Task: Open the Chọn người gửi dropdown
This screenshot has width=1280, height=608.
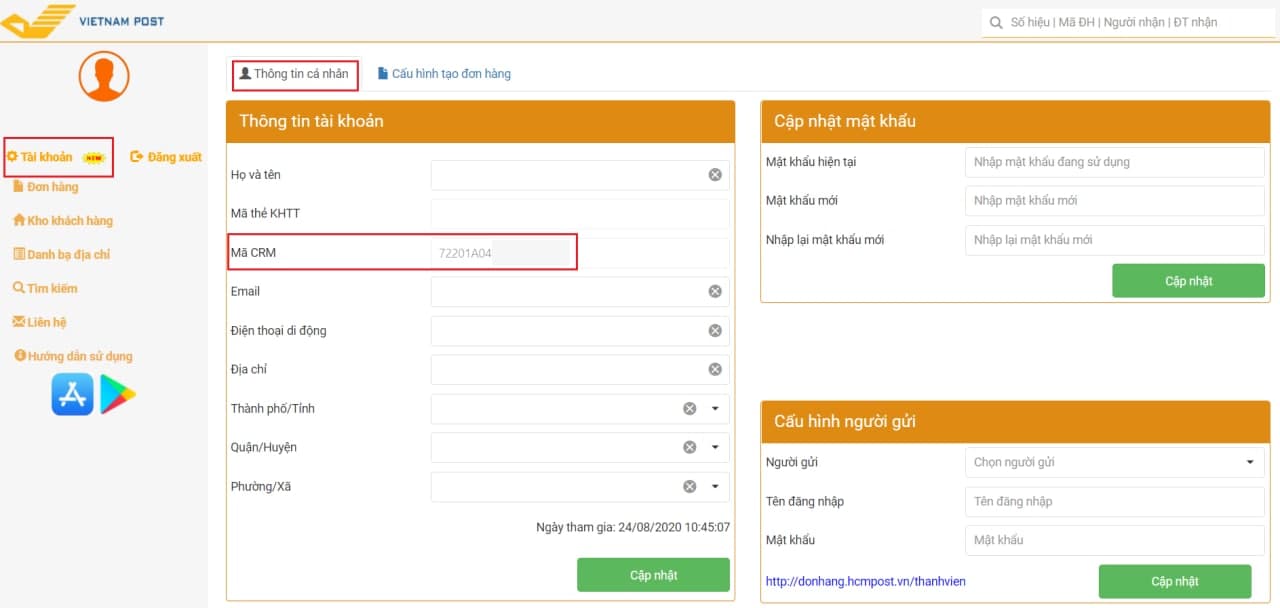Action: point(1115,462)
